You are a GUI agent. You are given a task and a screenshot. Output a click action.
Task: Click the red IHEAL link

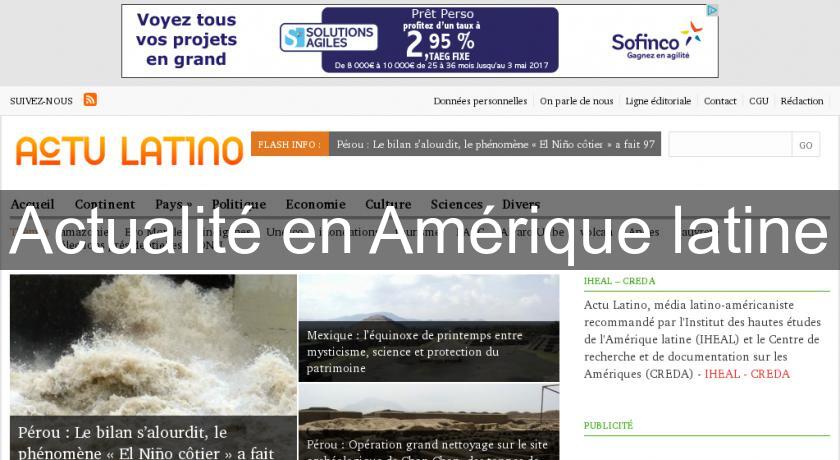point(722,374)
